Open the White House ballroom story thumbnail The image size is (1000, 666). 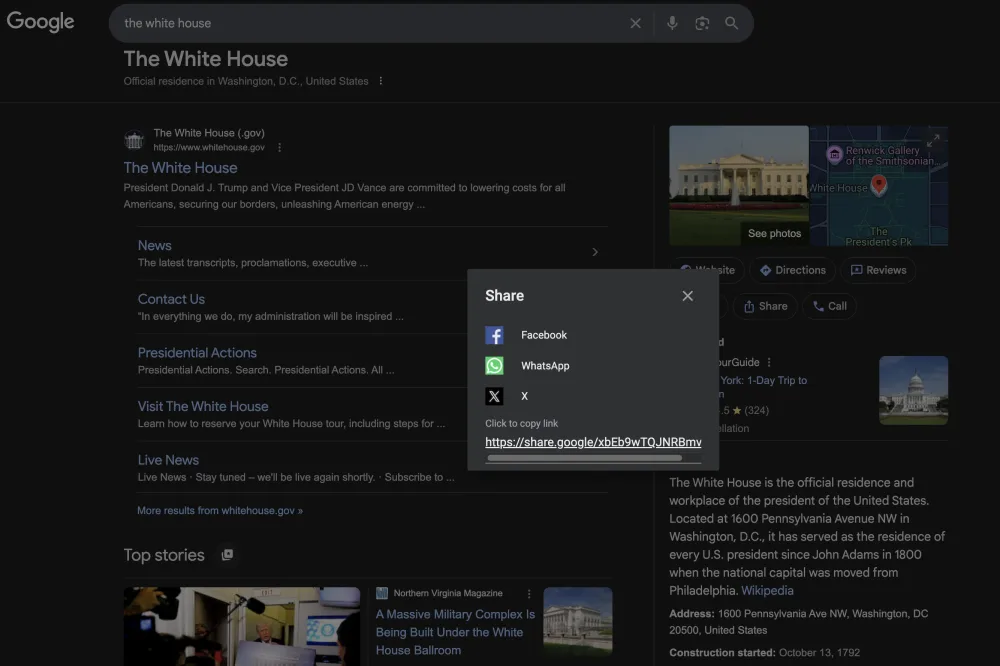coord(578,621)
